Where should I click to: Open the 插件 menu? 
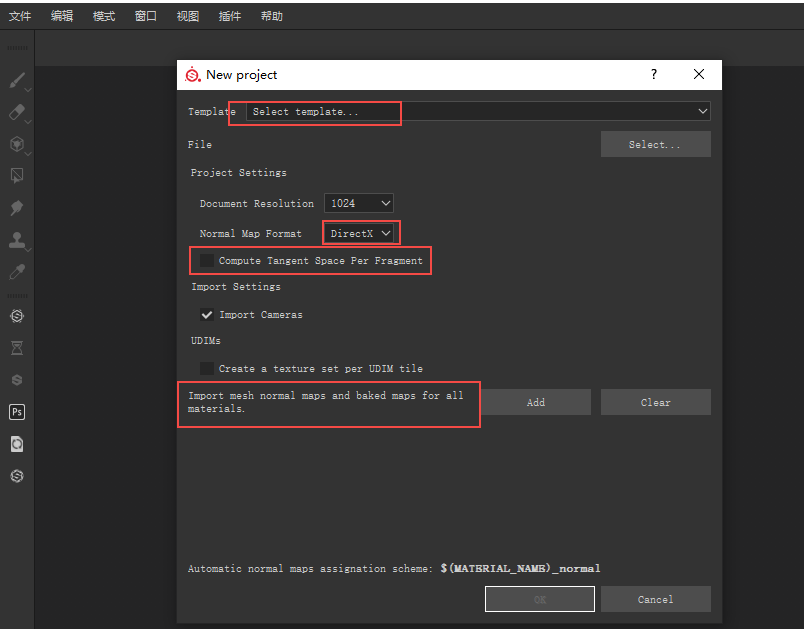click(x=229, y=16)
